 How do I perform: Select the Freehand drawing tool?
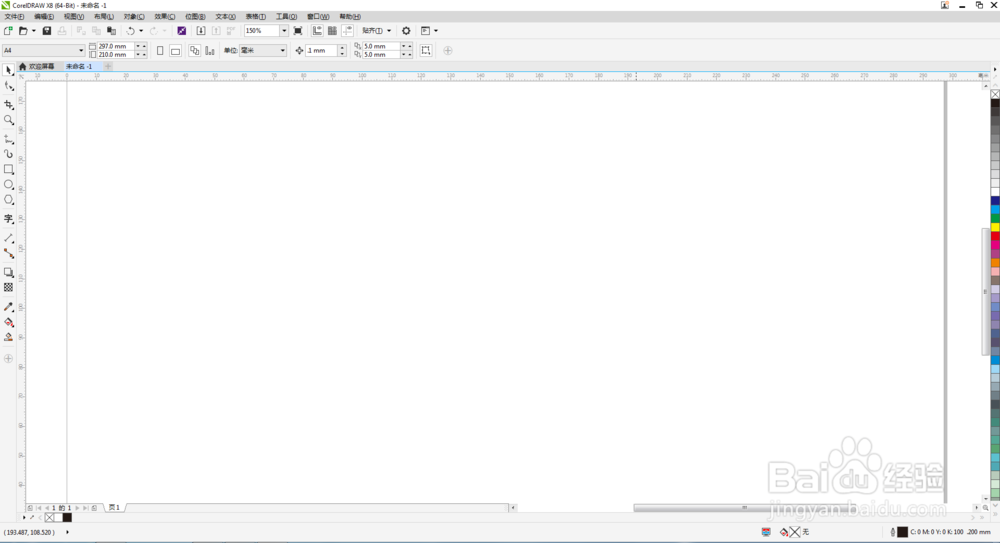click(x=8, y=138)
